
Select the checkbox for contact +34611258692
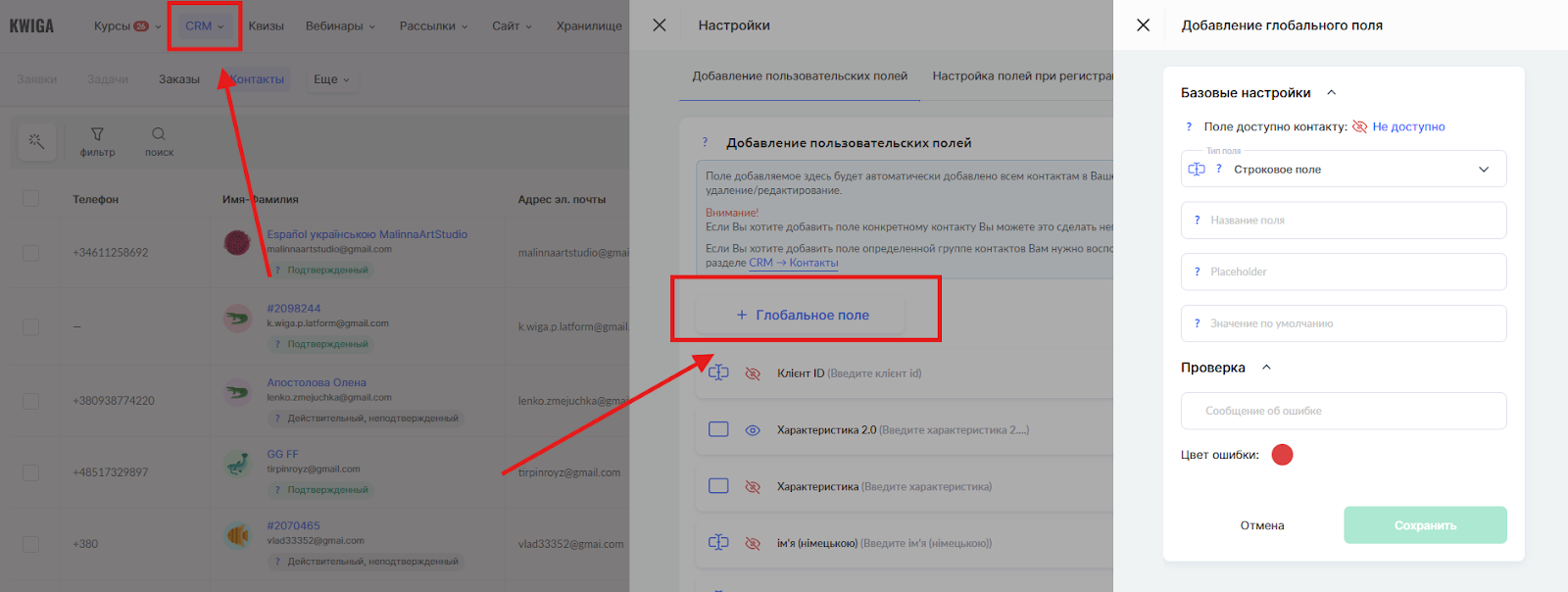31,253
